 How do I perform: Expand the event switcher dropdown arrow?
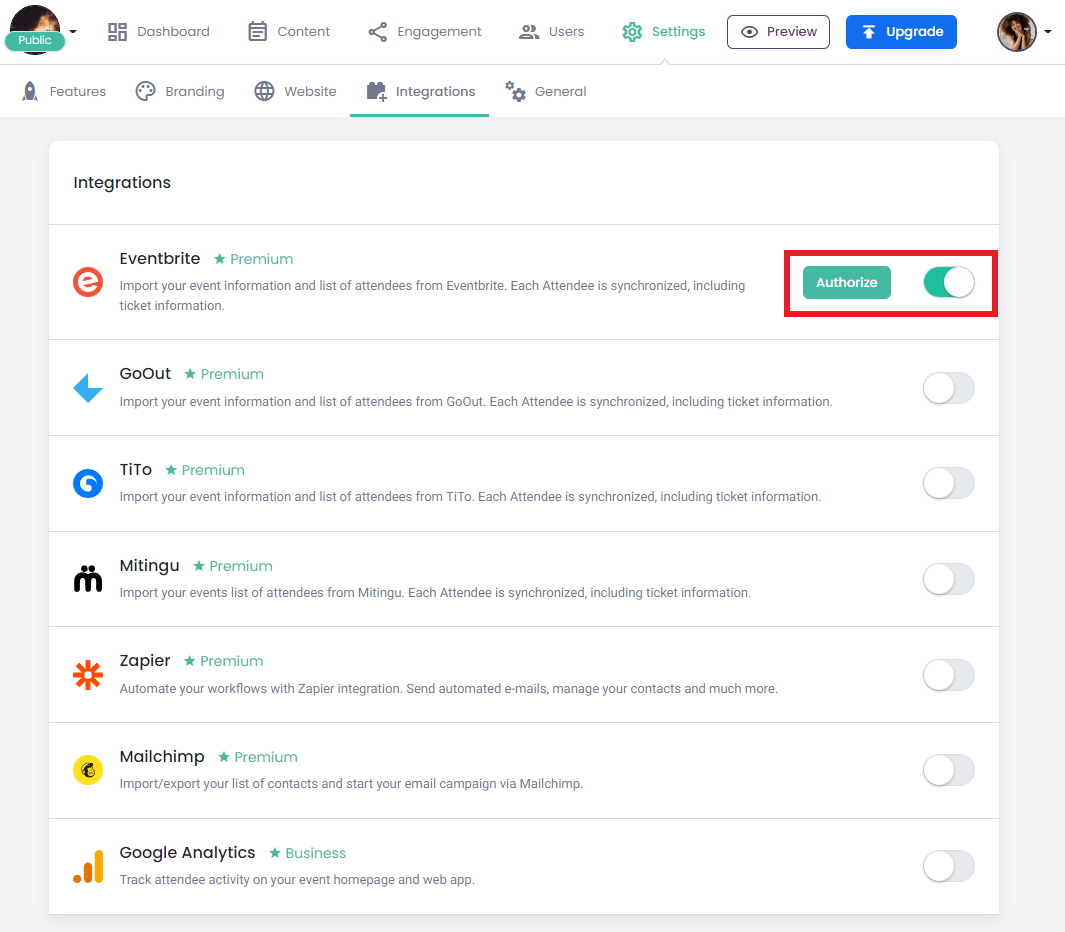click(x=73, y=31)
